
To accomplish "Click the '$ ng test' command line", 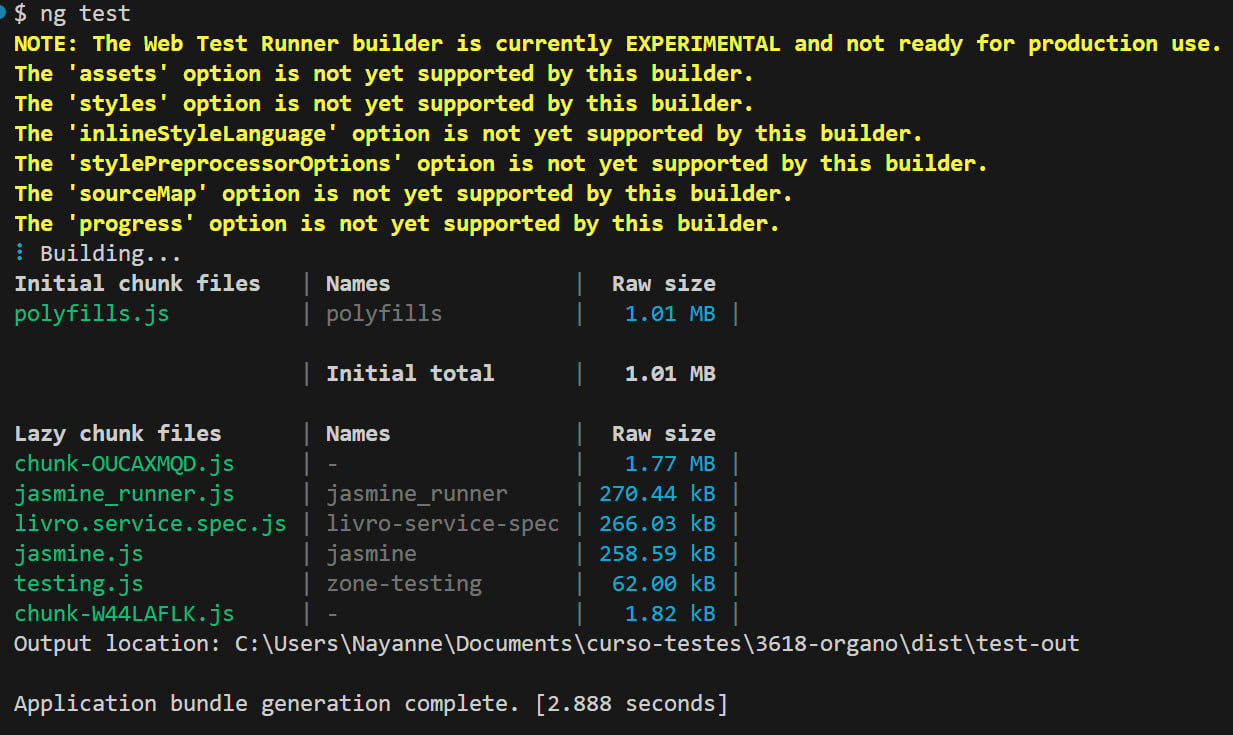I will [x=72, y=14].
